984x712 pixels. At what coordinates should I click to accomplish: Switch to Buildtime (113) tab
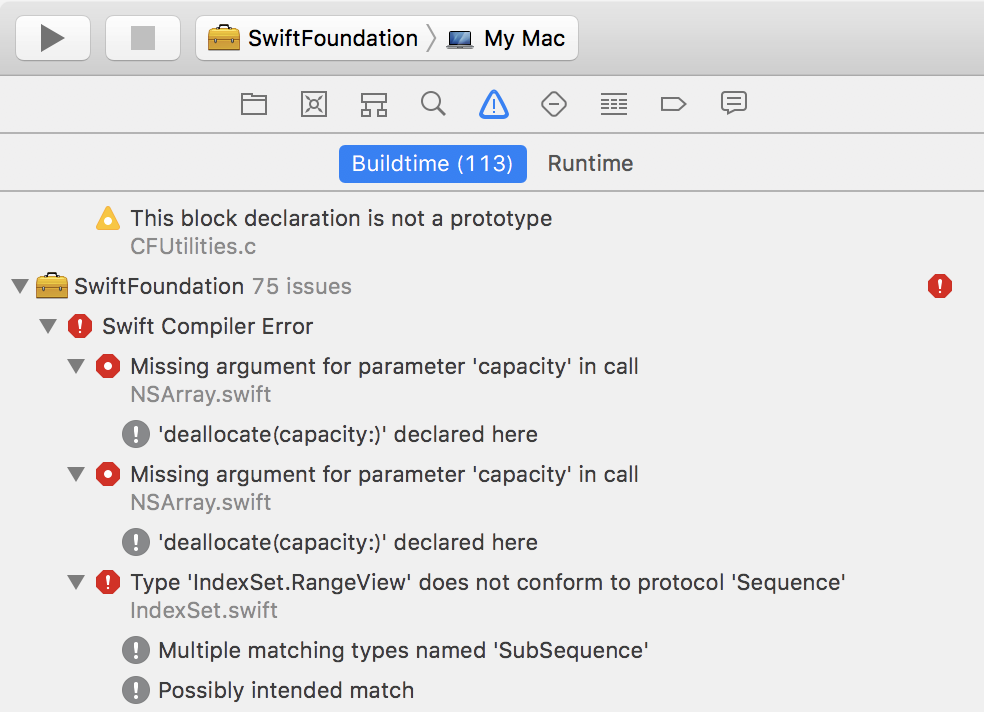[432, 164]
